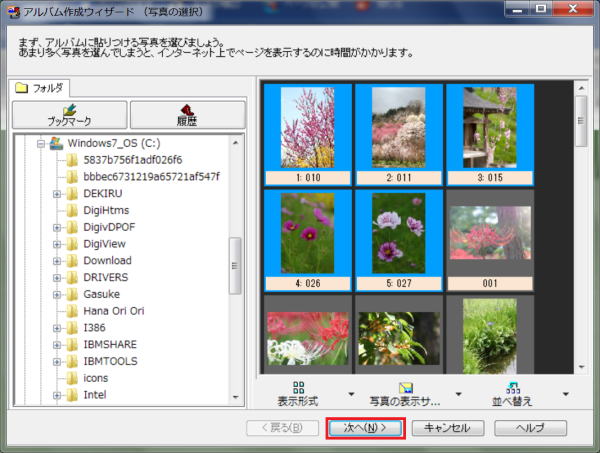The height and width of the screenshot is (453, 600).
Task: Click the 5837b756f1adf026f6 folder icon
Action: pyautogui.click(x=72, y=160)
